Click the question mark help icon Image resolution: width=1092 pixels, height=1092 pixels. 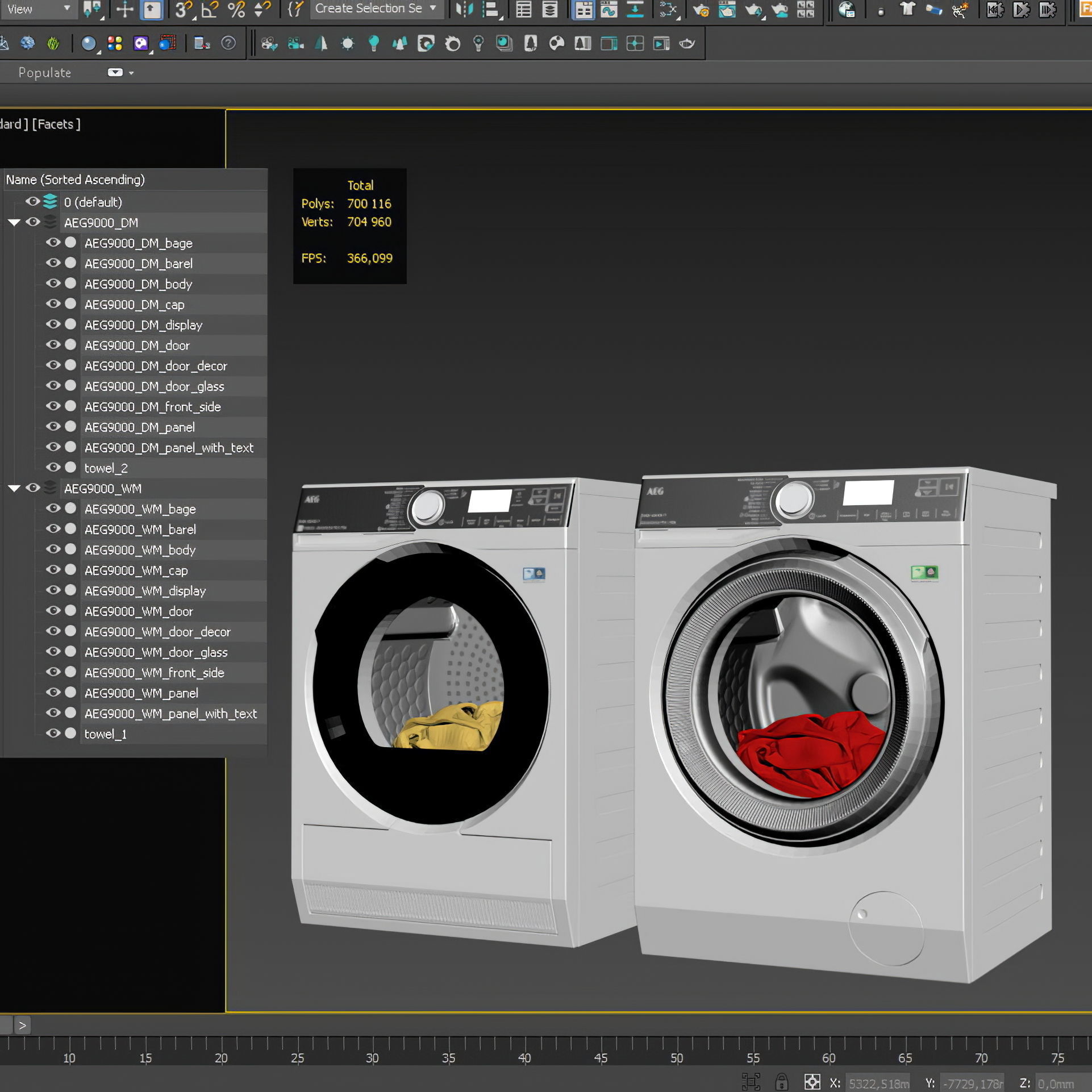click(228, 43)
